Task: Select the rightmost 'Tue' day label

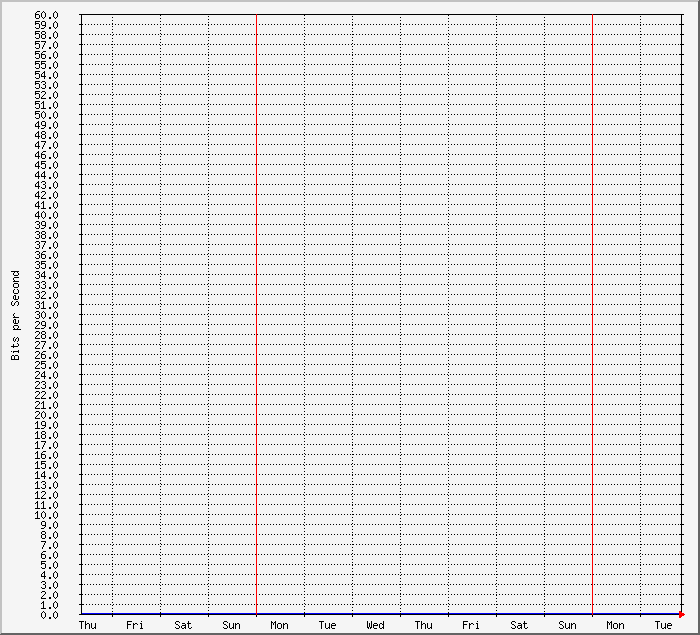Action: coord(663,626)
